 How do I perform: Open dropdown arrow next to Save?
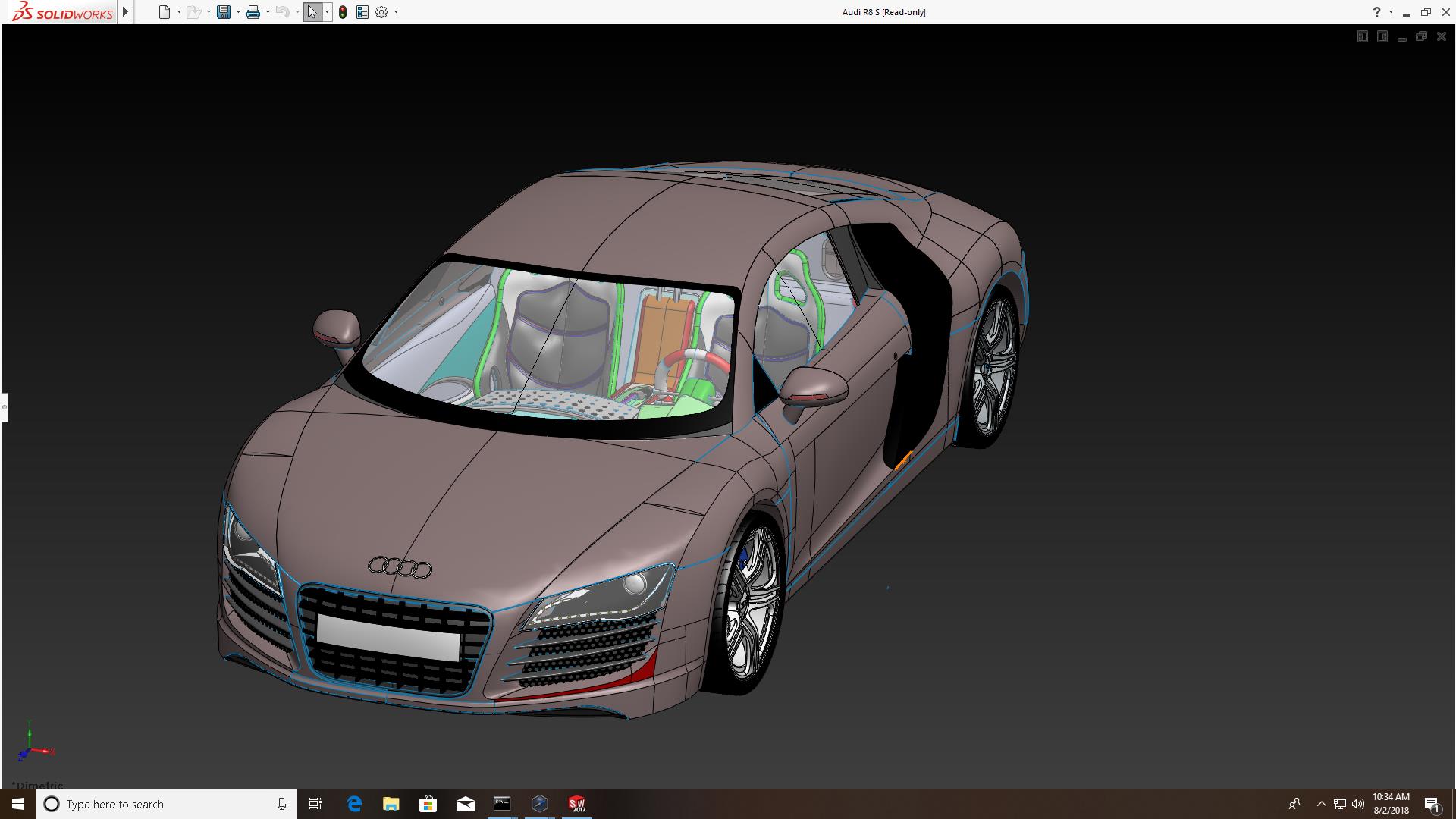point(238,12)
